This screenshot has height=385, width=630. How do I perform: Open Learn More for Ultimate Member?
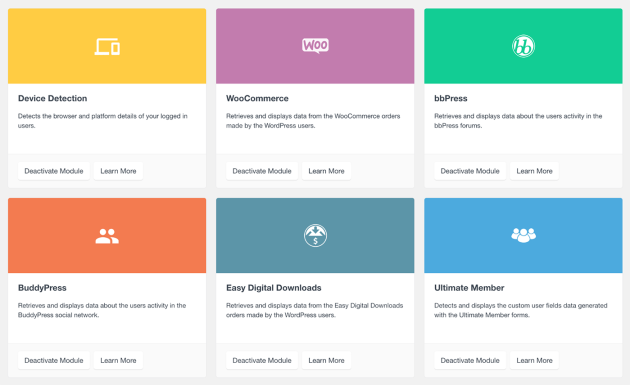click(x=534, y=360)
